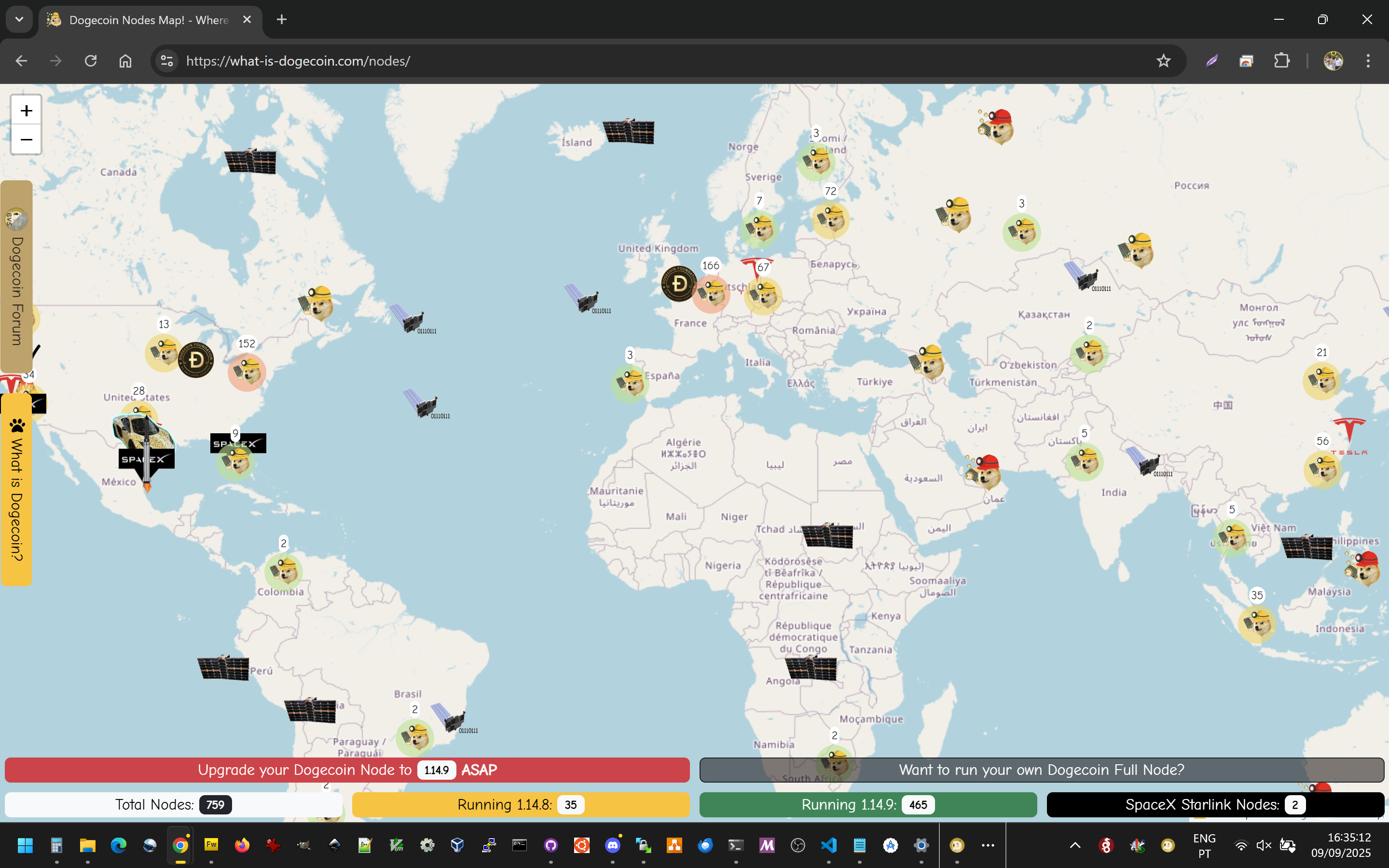Image resolution: width=1389 pixels, height=868 pixels.
Task: Click the 3-node cluster in España
Action: coord(630,384)
